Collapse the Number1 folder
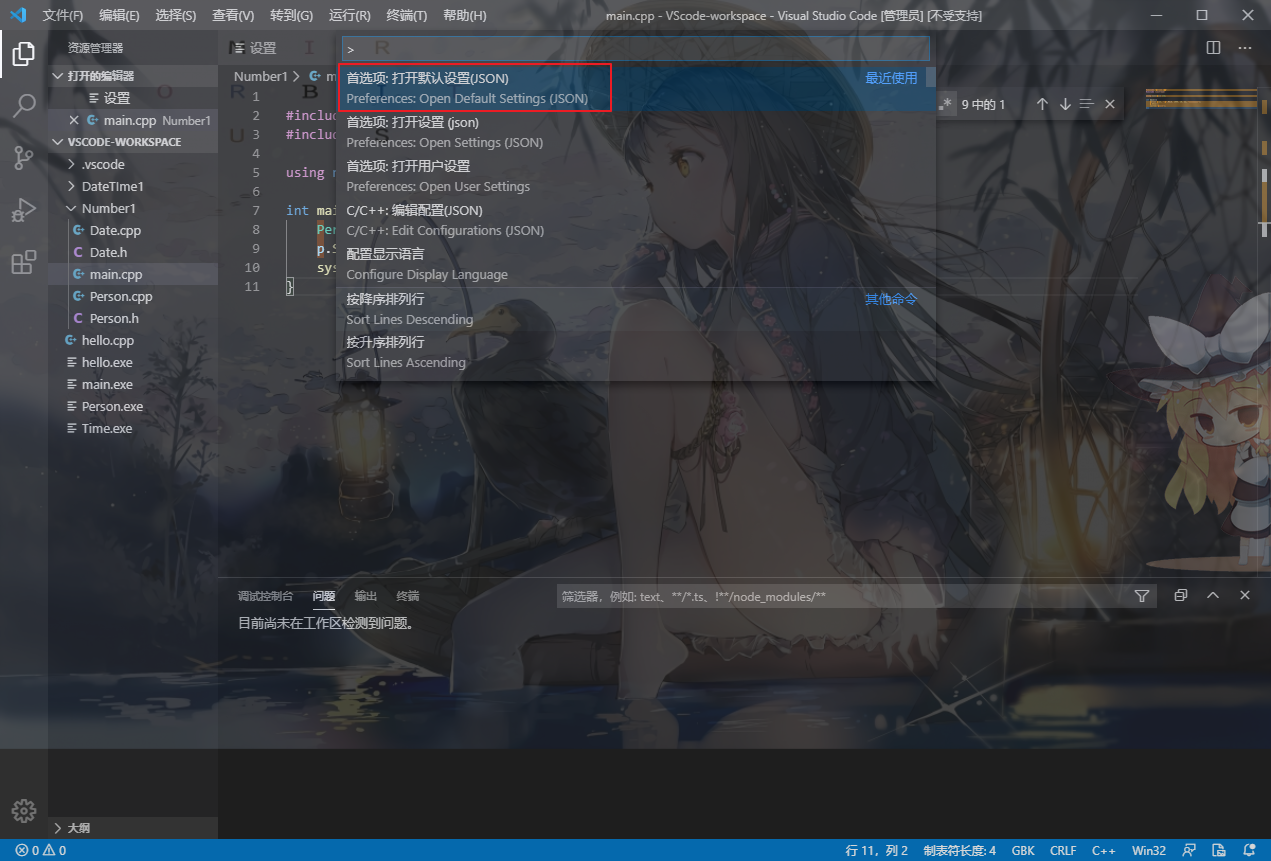 coord(133,208)
